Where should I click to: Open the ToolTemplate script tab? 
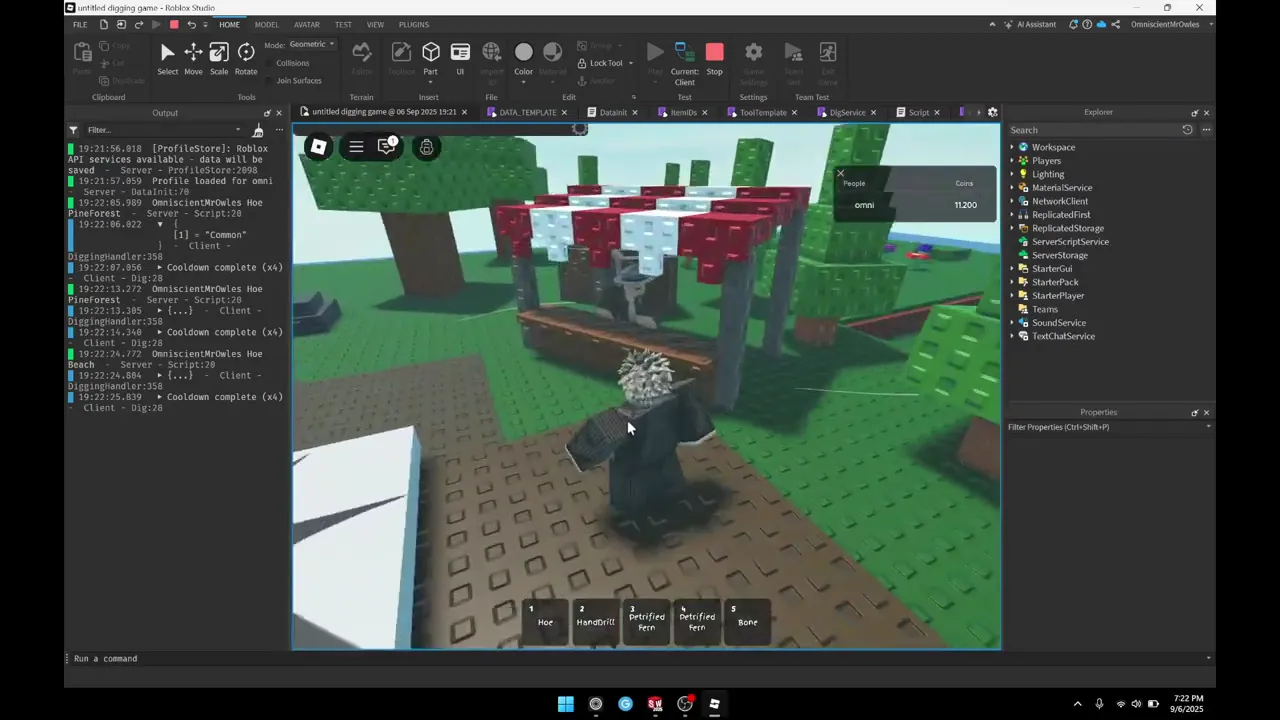[763, 112]
